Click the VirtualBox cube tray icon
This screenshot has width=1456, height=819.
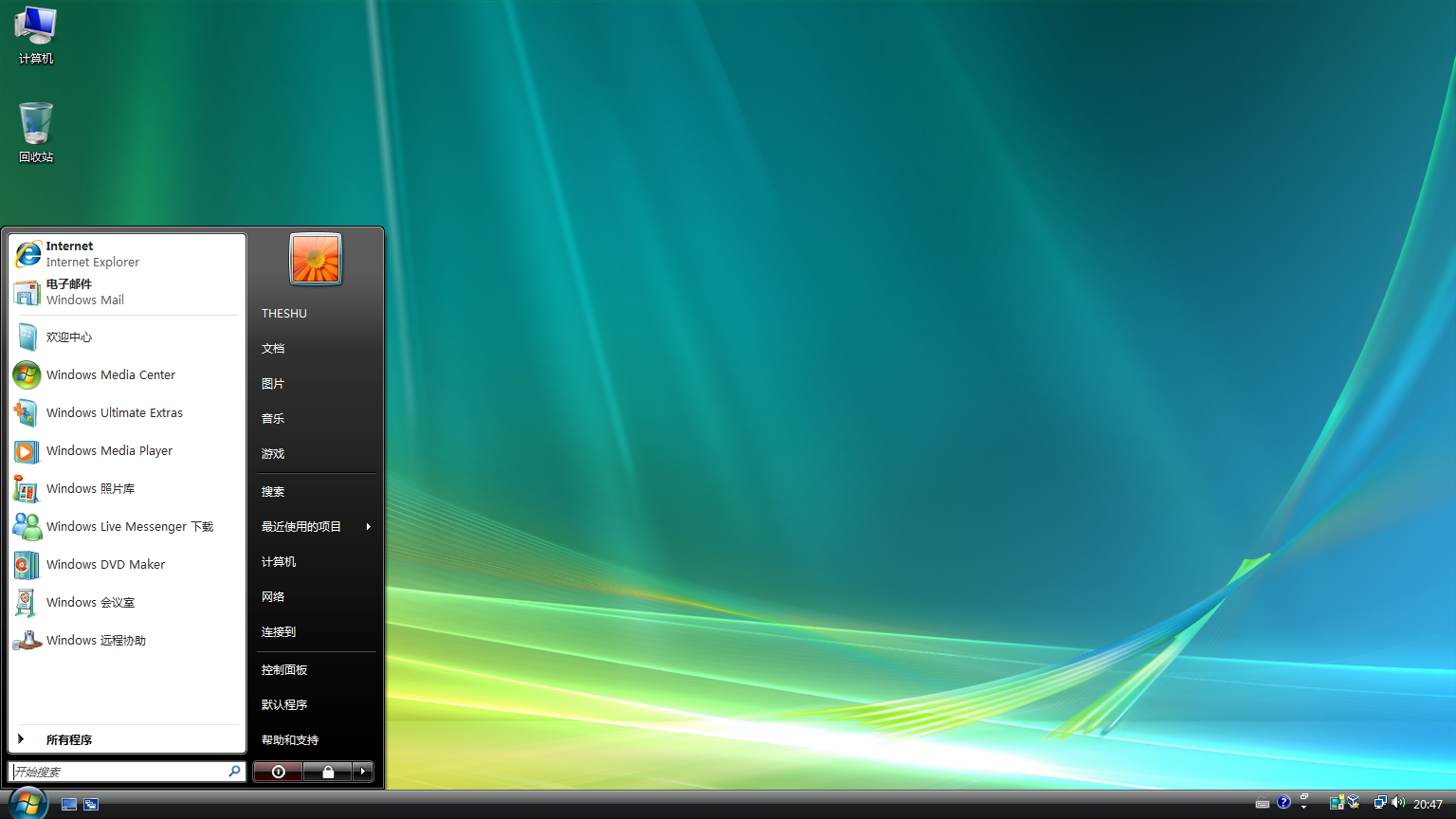click(x=1353, y=803)
